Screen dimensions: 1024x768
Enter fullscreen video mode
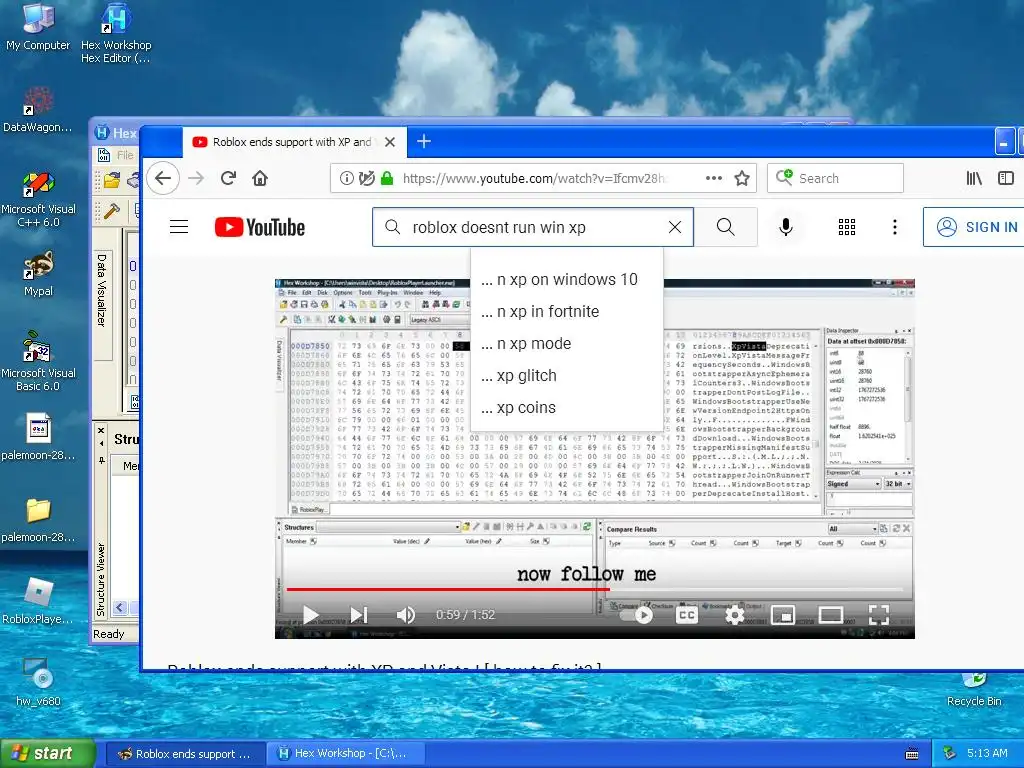(879, 615)
